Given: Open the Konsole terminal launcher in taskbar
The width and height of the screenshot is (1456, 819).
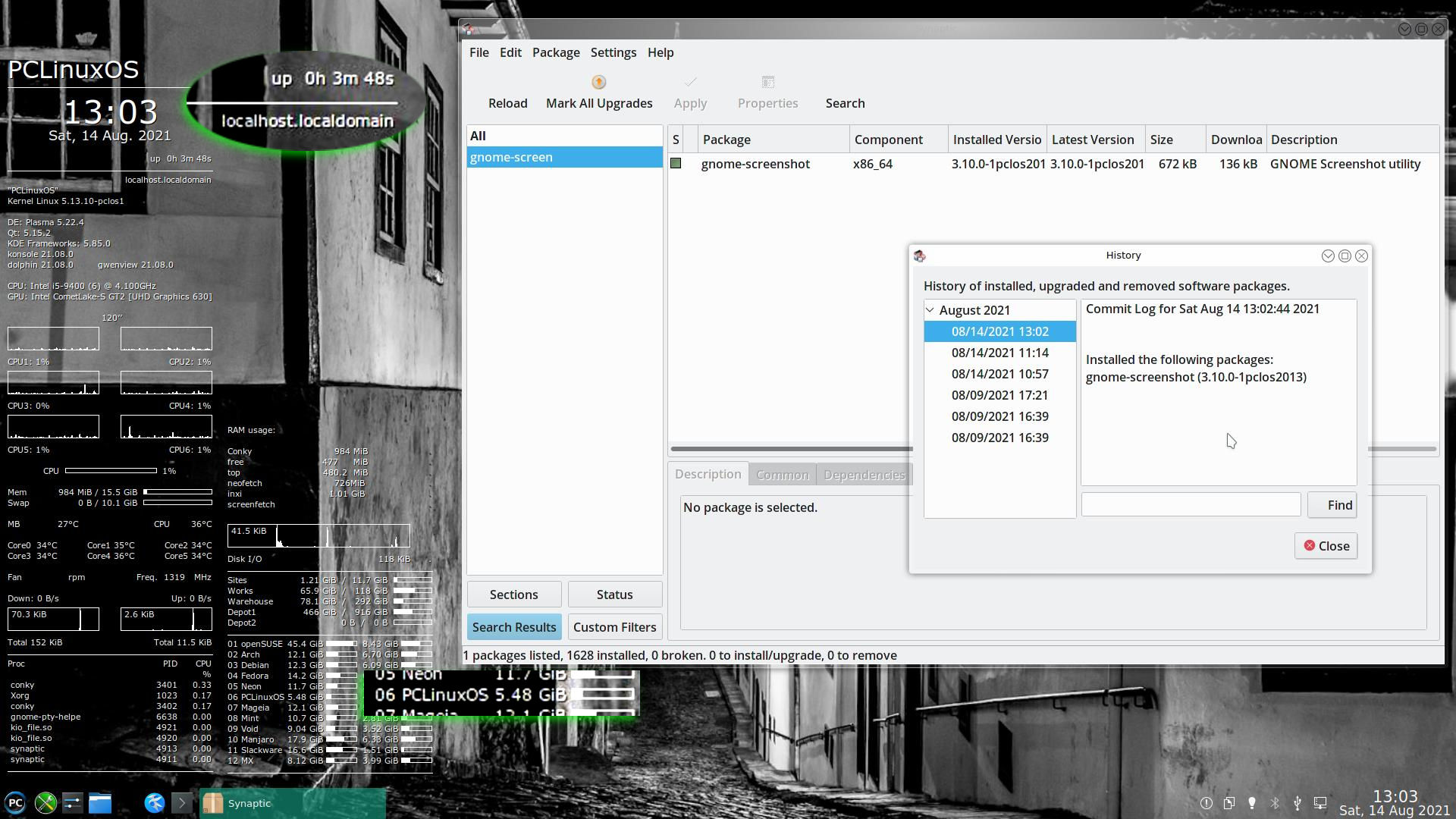Looking at the screenshot, I should [x=181, y=803].
